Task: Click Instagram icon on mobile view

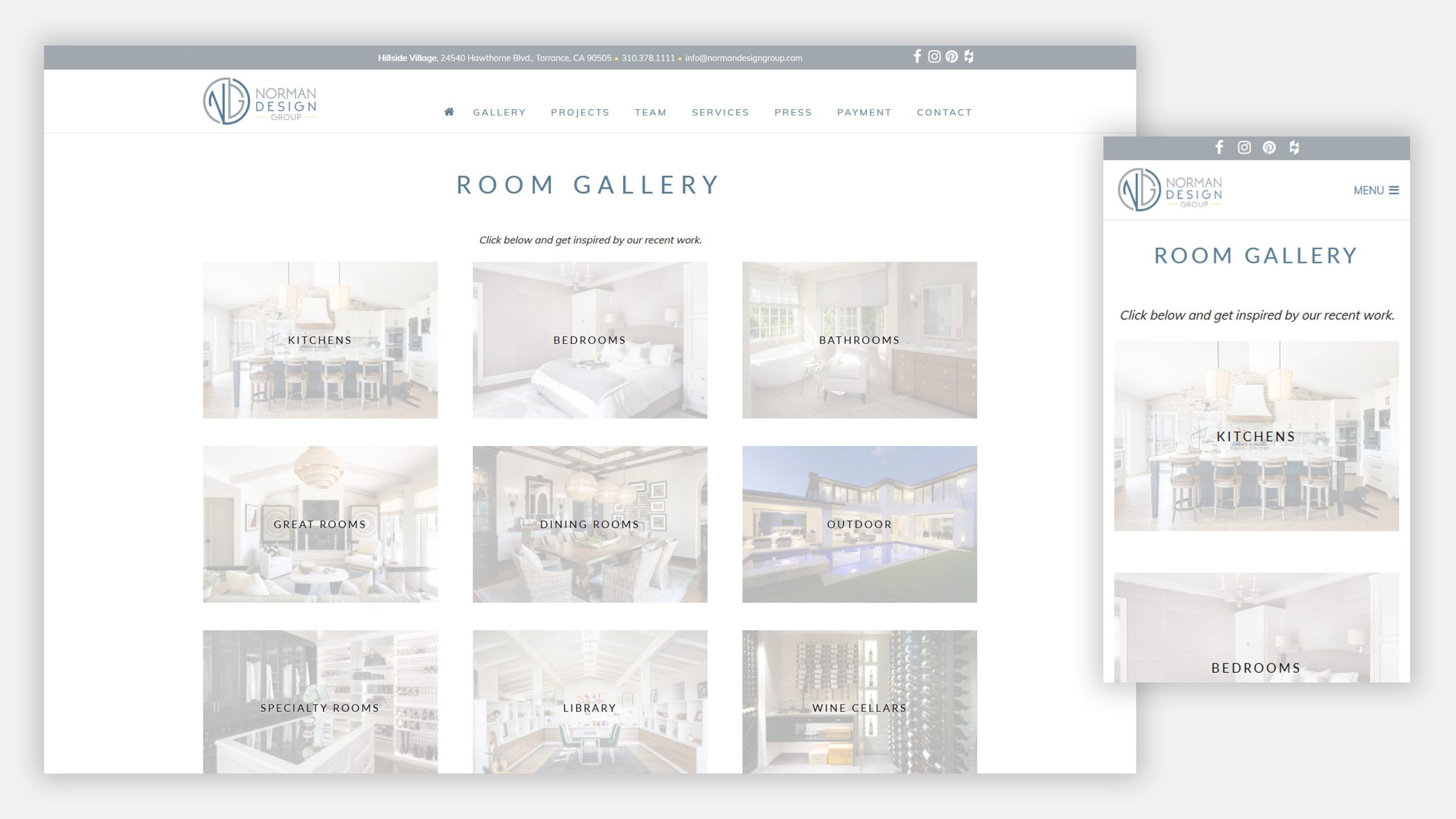Action: [x=1243, y=148]
